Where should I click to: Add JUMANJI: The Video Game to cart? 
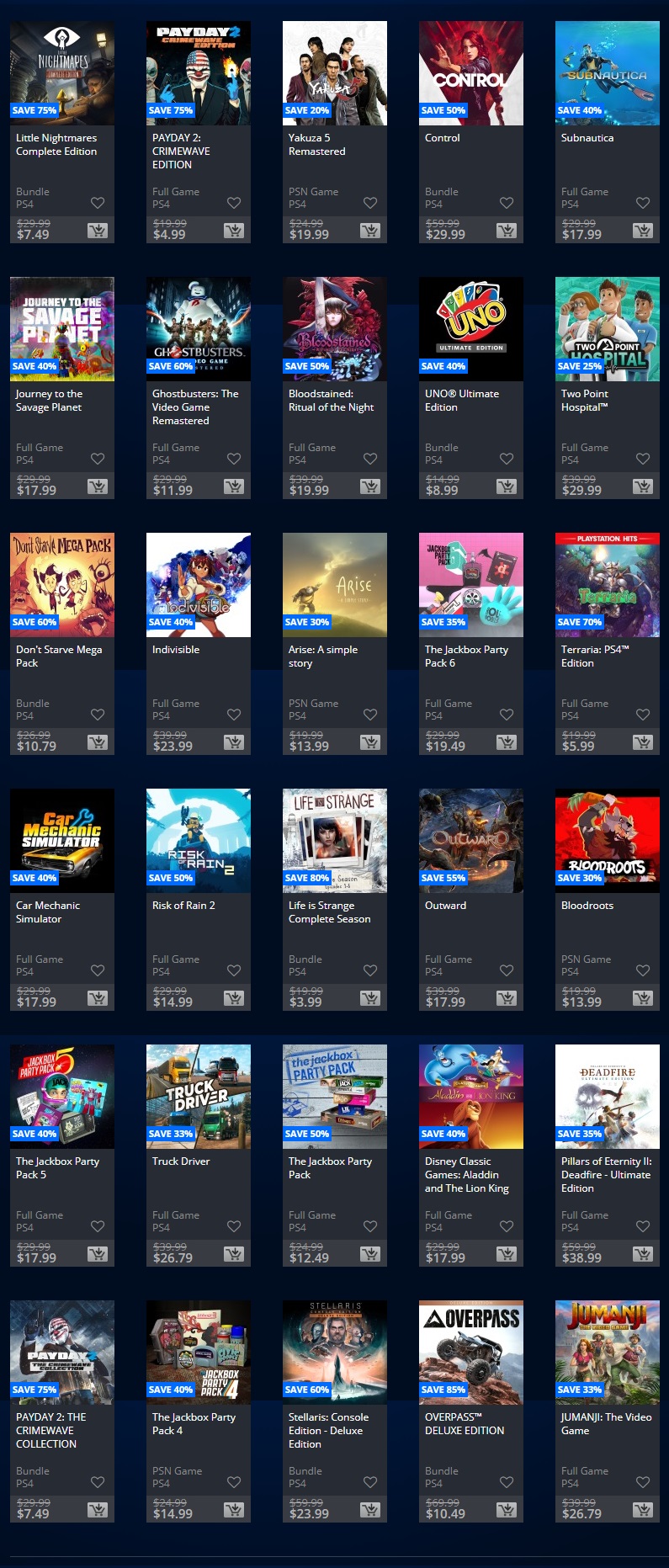(x=643, y=1510)
